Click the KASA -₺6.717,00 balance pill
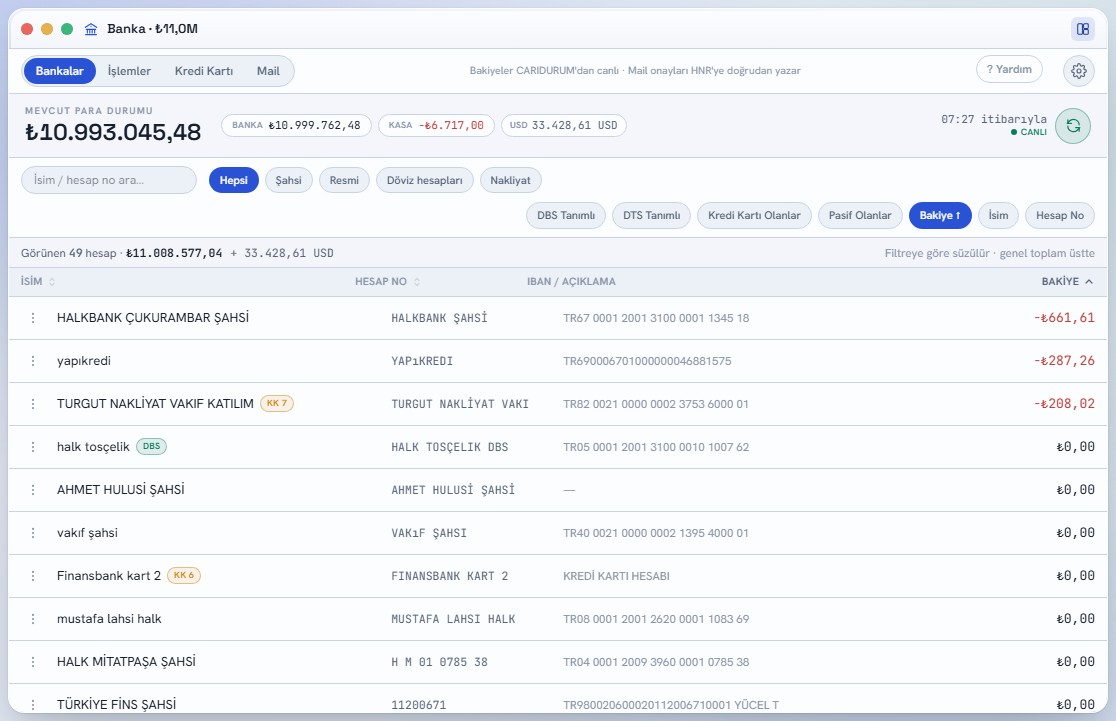 click(436, 125)
